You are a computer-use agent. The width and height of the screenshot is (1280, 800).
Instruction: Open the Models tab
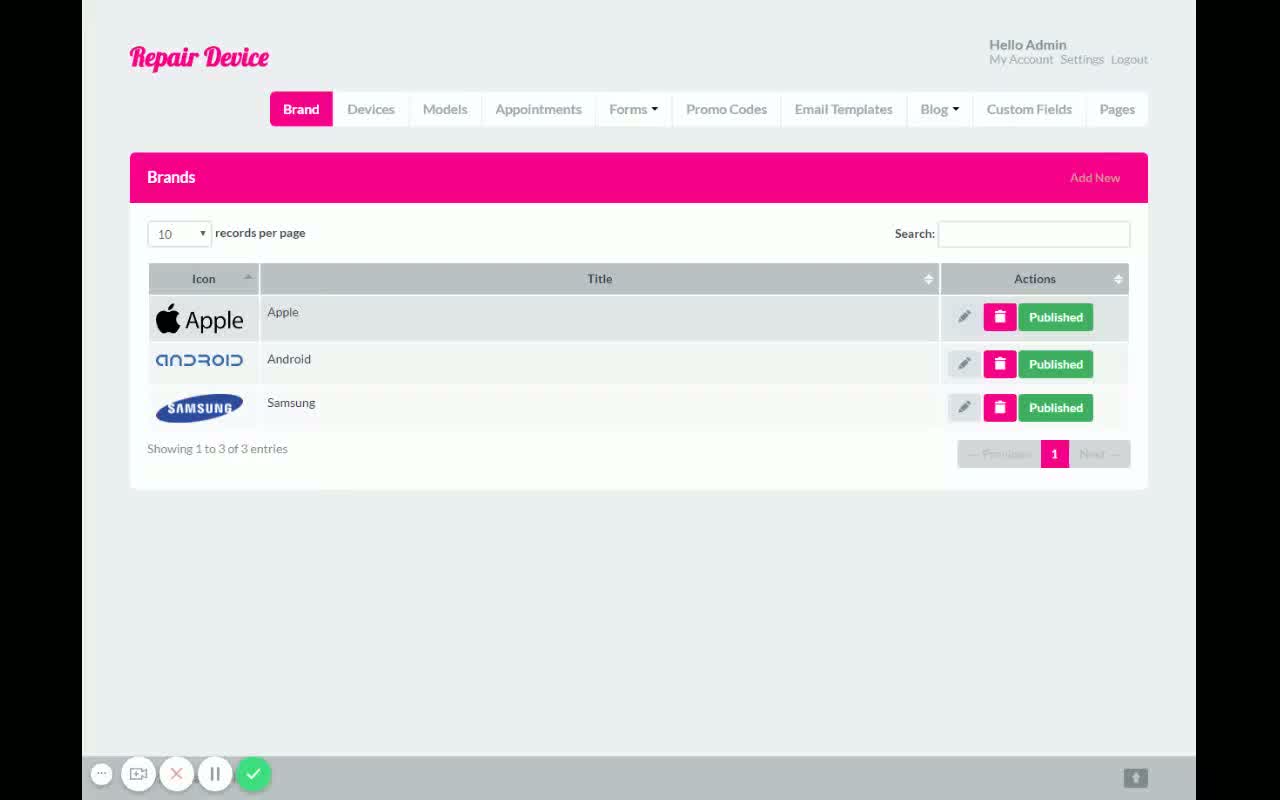(x=445, y=109)
